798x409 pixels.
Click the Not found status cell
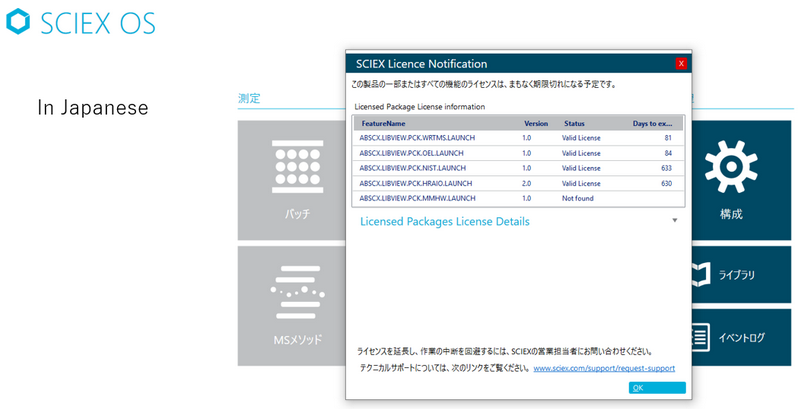tap(578, 198)
